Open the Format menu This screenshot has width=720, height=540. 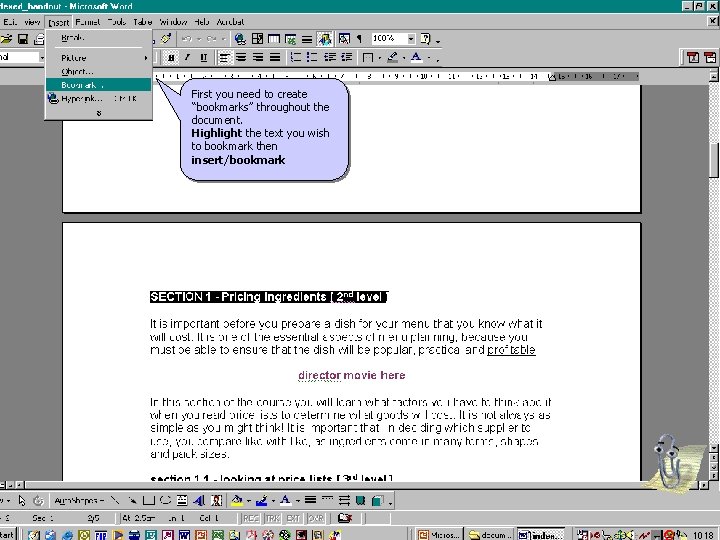pyautogui.click(x=87, y=22)
